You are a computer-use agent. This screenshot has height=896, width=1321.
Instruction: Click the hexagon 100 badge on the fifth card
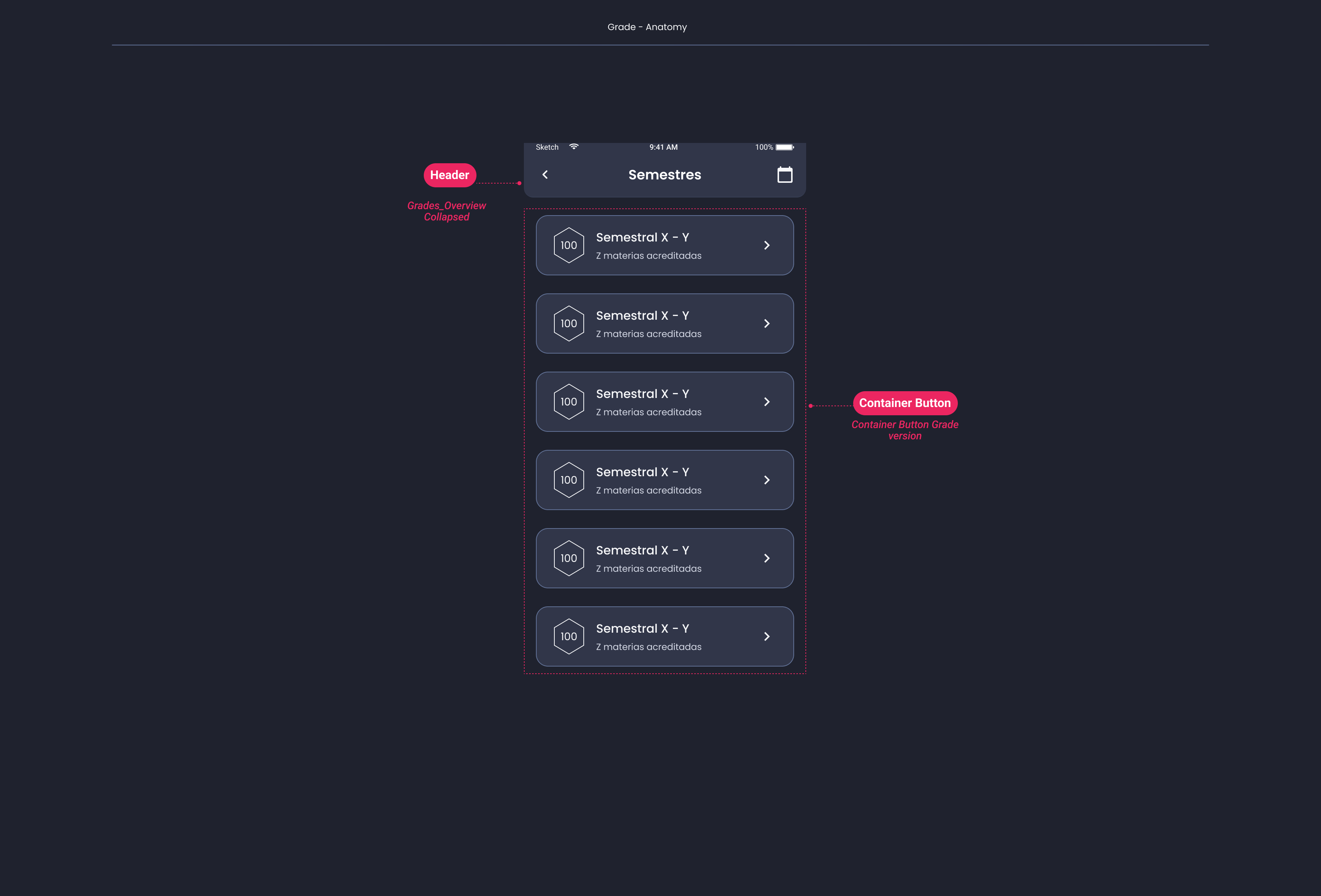(x=568, y=558)
